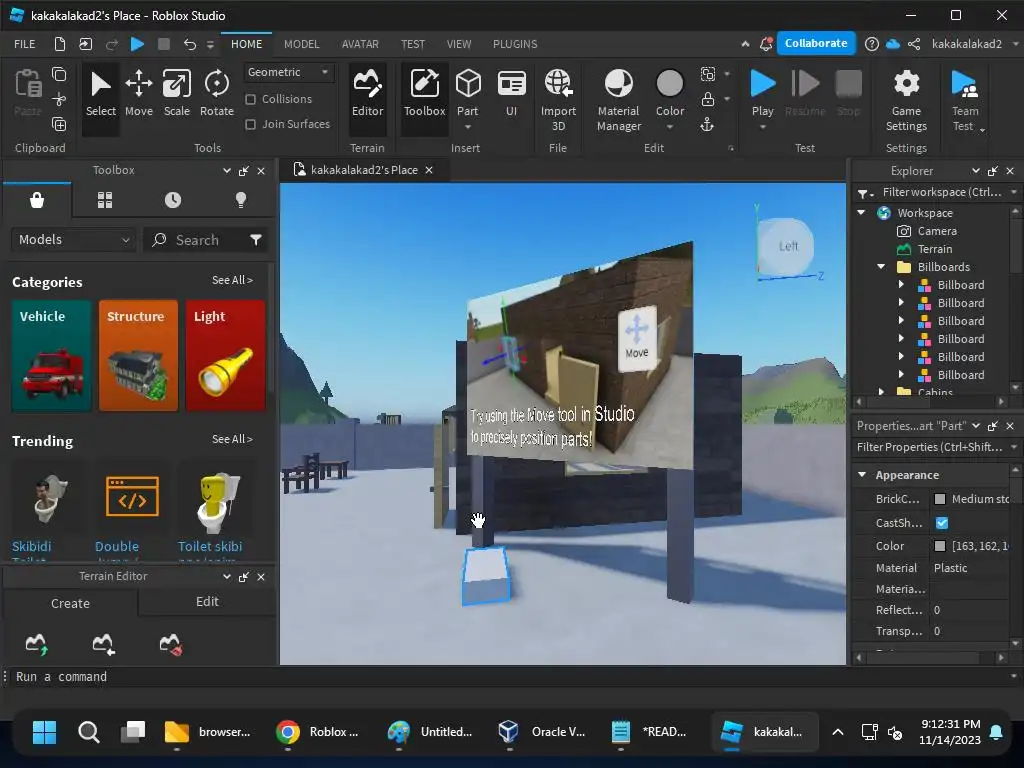
Task: Click See All for Categories
Action: pos(232,280)
